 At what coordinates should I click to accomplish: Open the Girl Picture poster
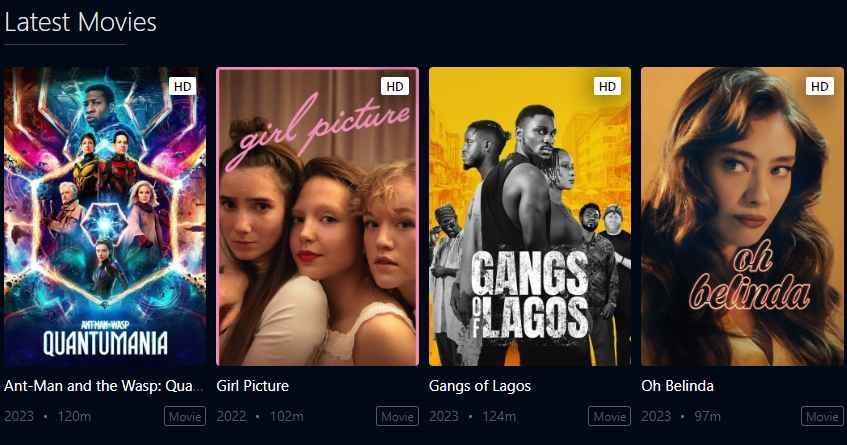tap(317, 217)
